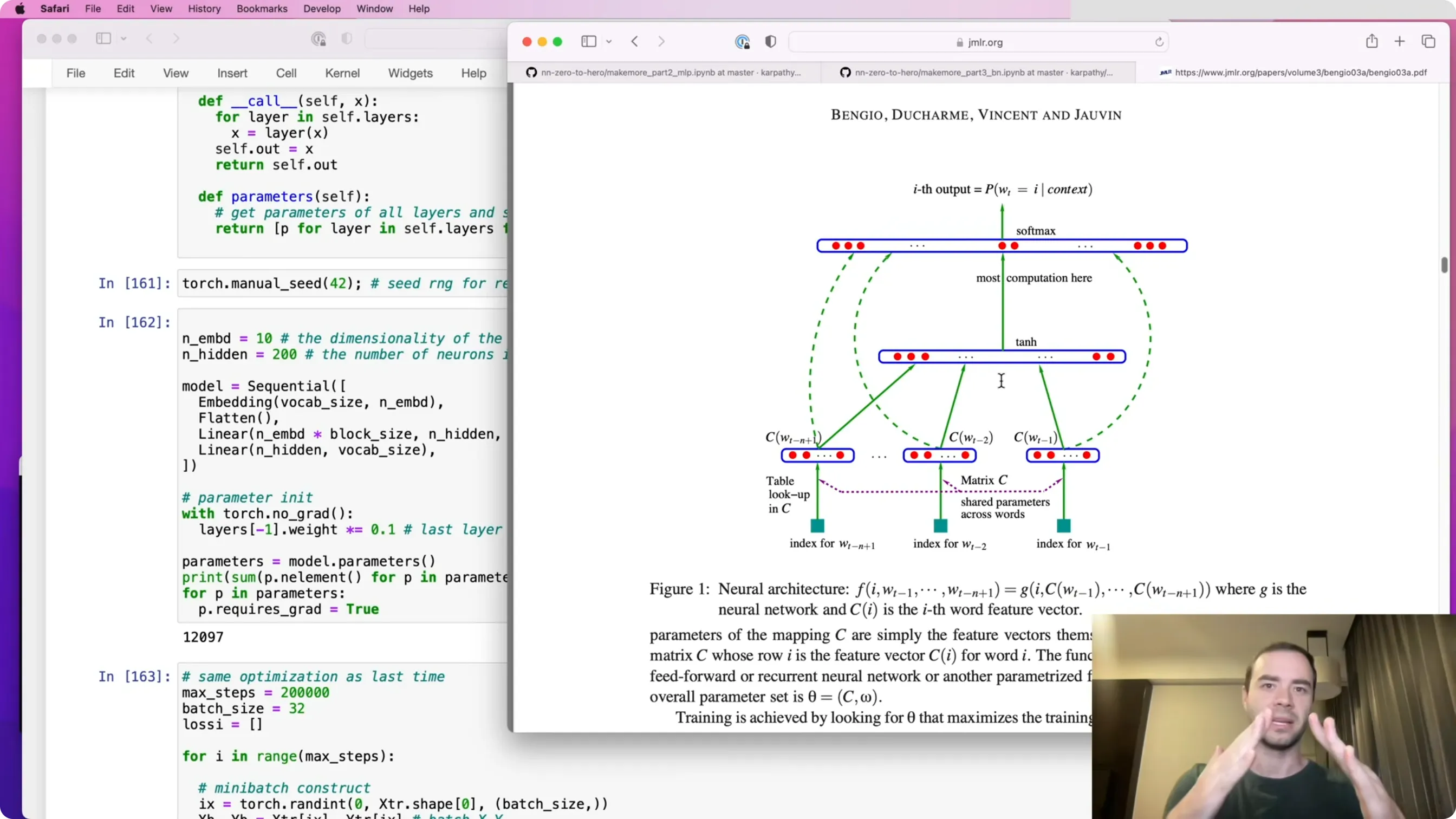Click the Share icon in front Safari window

point(1372,41)
